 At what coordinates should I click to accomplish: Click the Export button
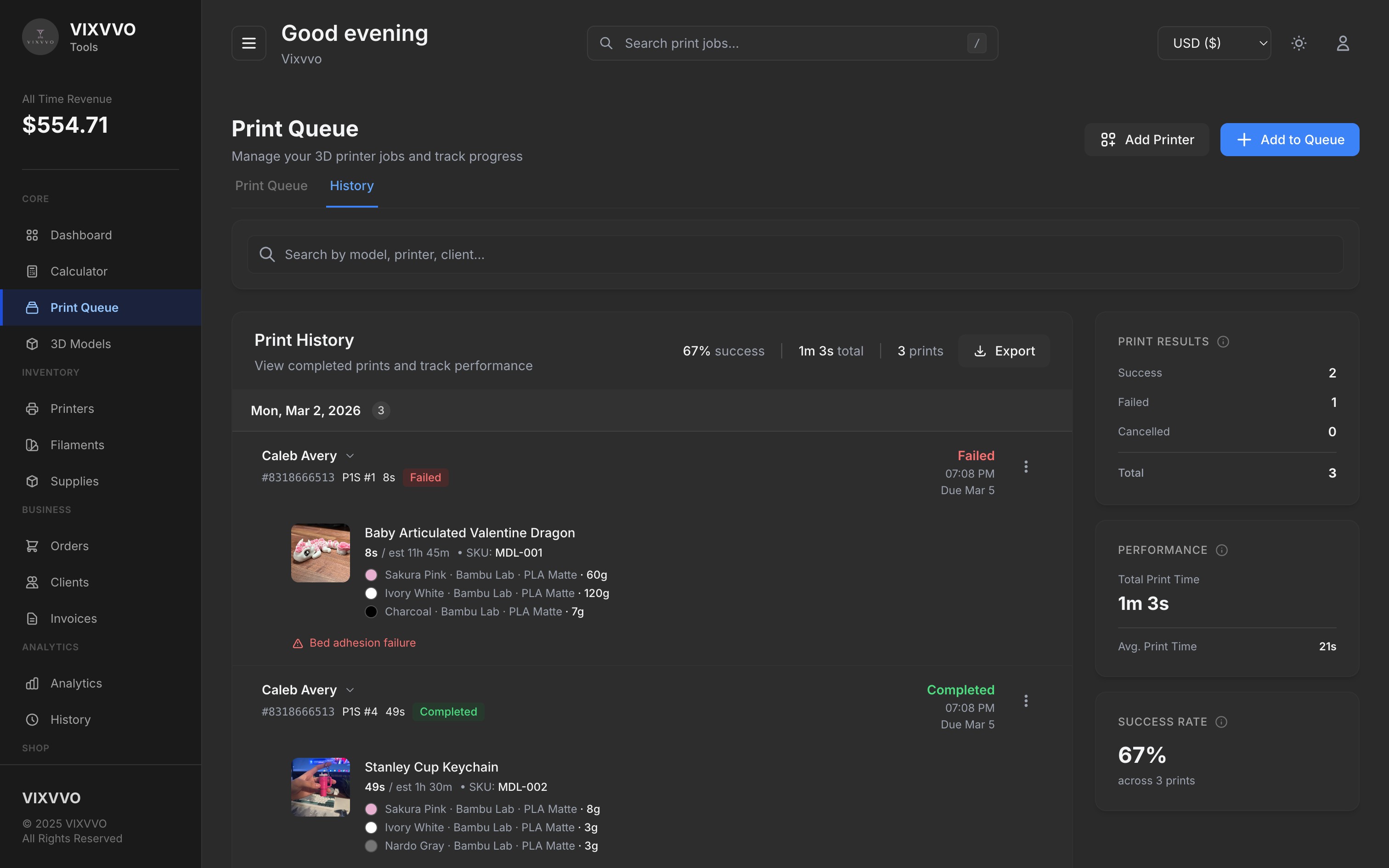point(1004,351)
